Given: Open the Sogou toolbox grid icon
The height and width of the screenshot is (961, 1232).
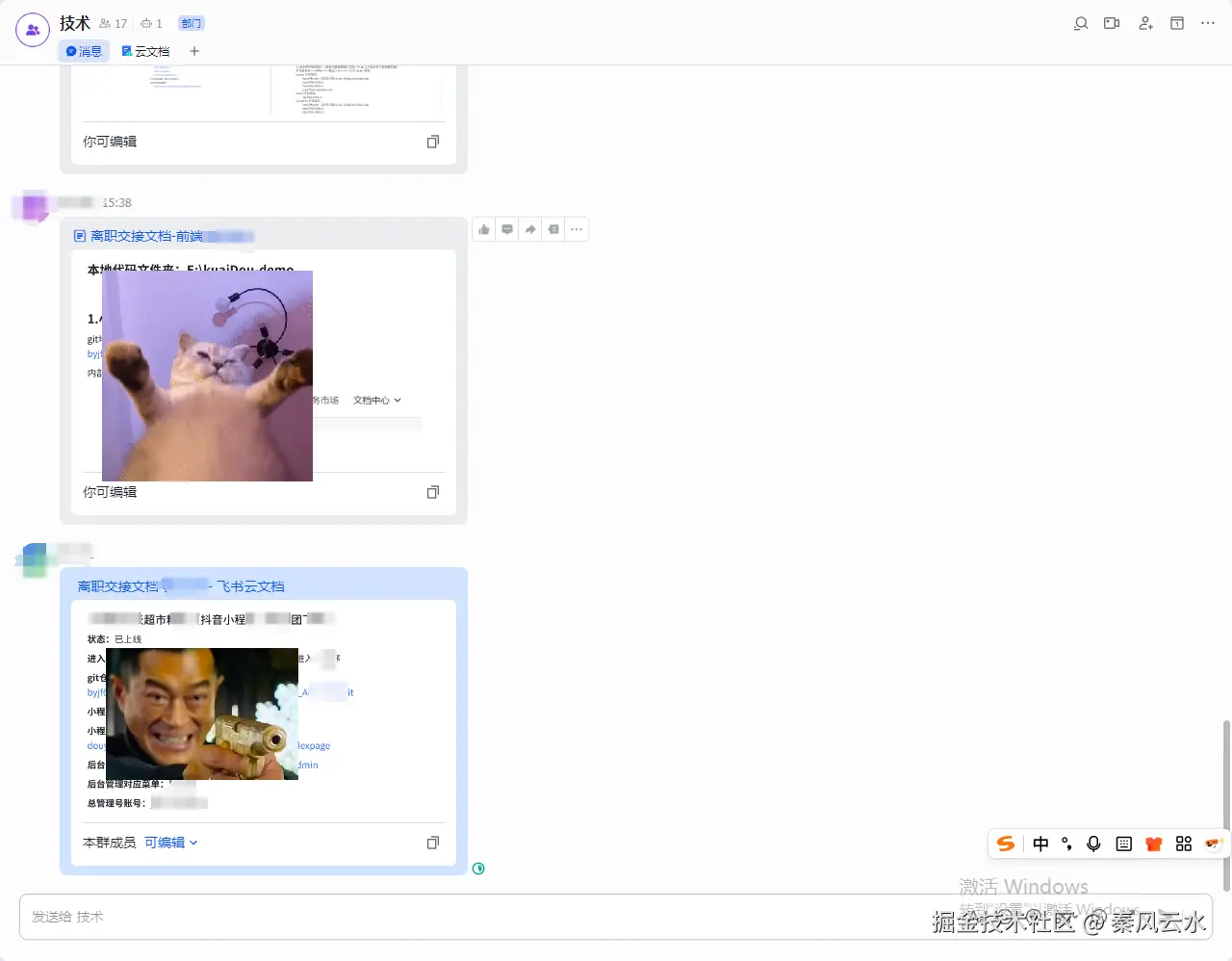Looking at the screenshot, I should tap(1184, 844).
